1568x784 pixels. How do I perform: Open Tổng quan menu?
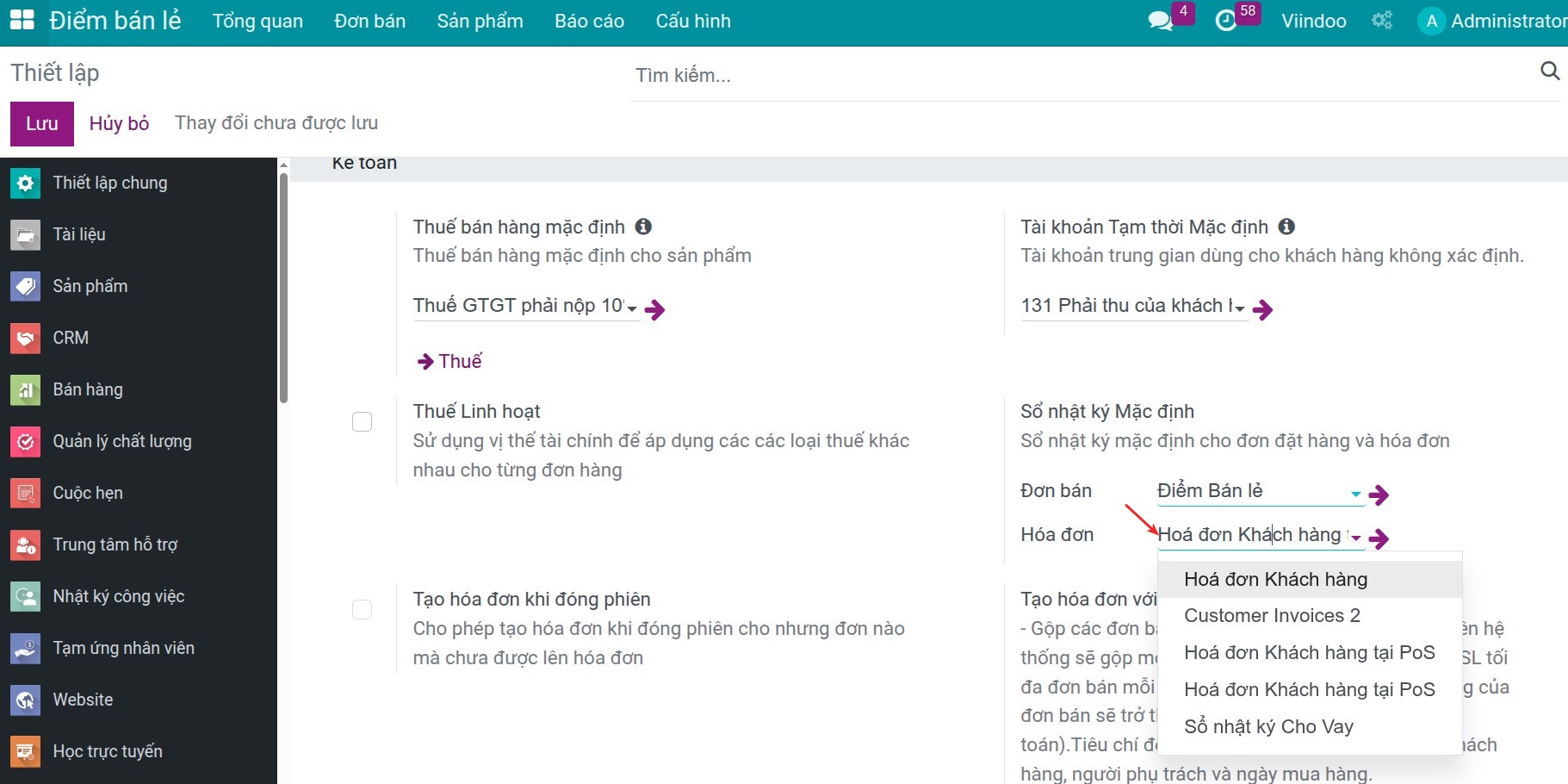(x=257, y=21)
